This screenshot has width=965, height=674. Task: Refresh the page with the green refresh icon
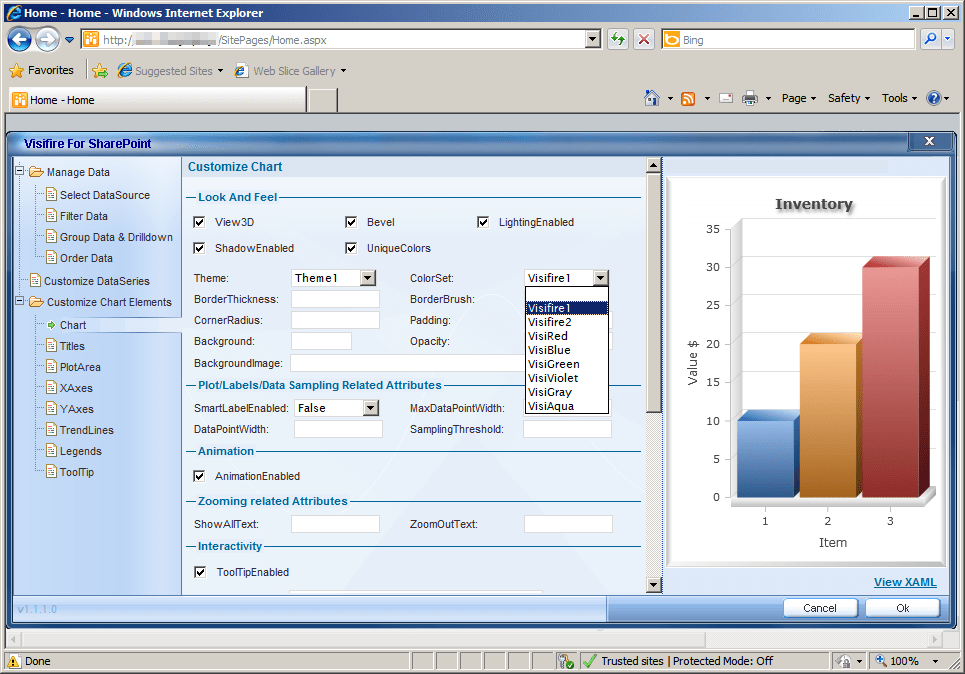[x=617, y=38]
